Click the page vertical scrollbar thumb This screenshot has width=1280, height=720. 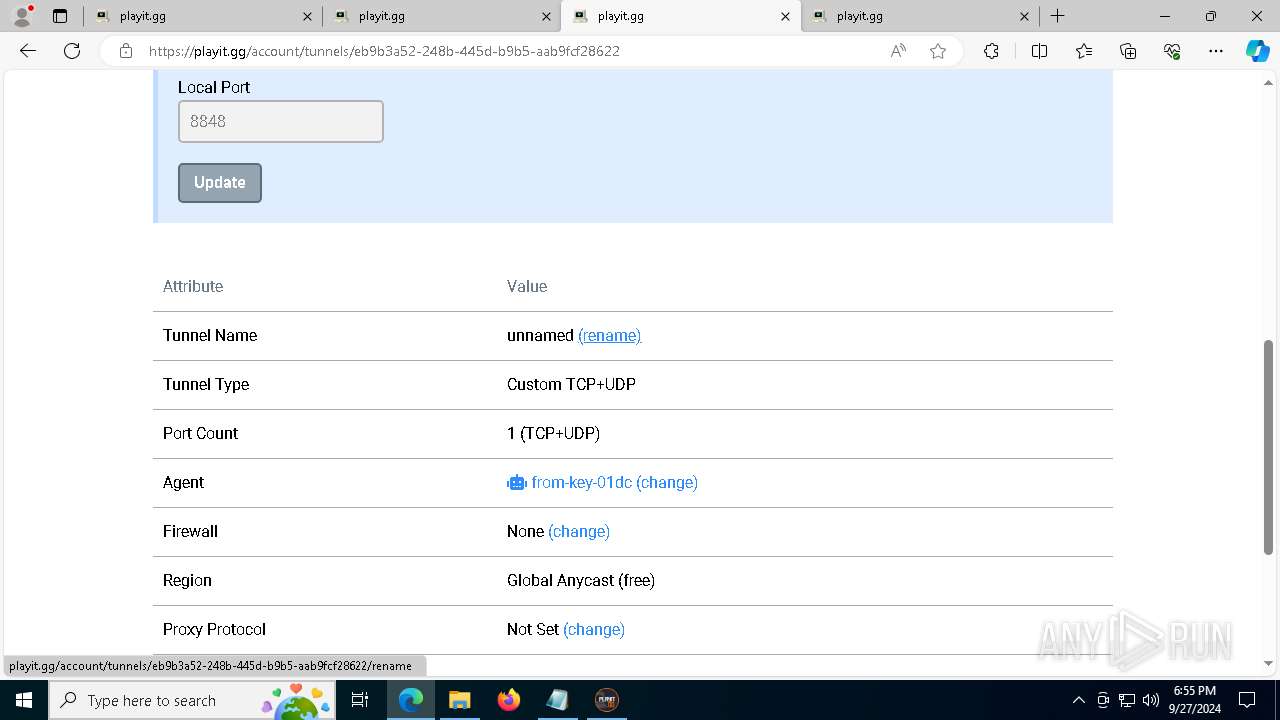click(x=1268, y=447)
